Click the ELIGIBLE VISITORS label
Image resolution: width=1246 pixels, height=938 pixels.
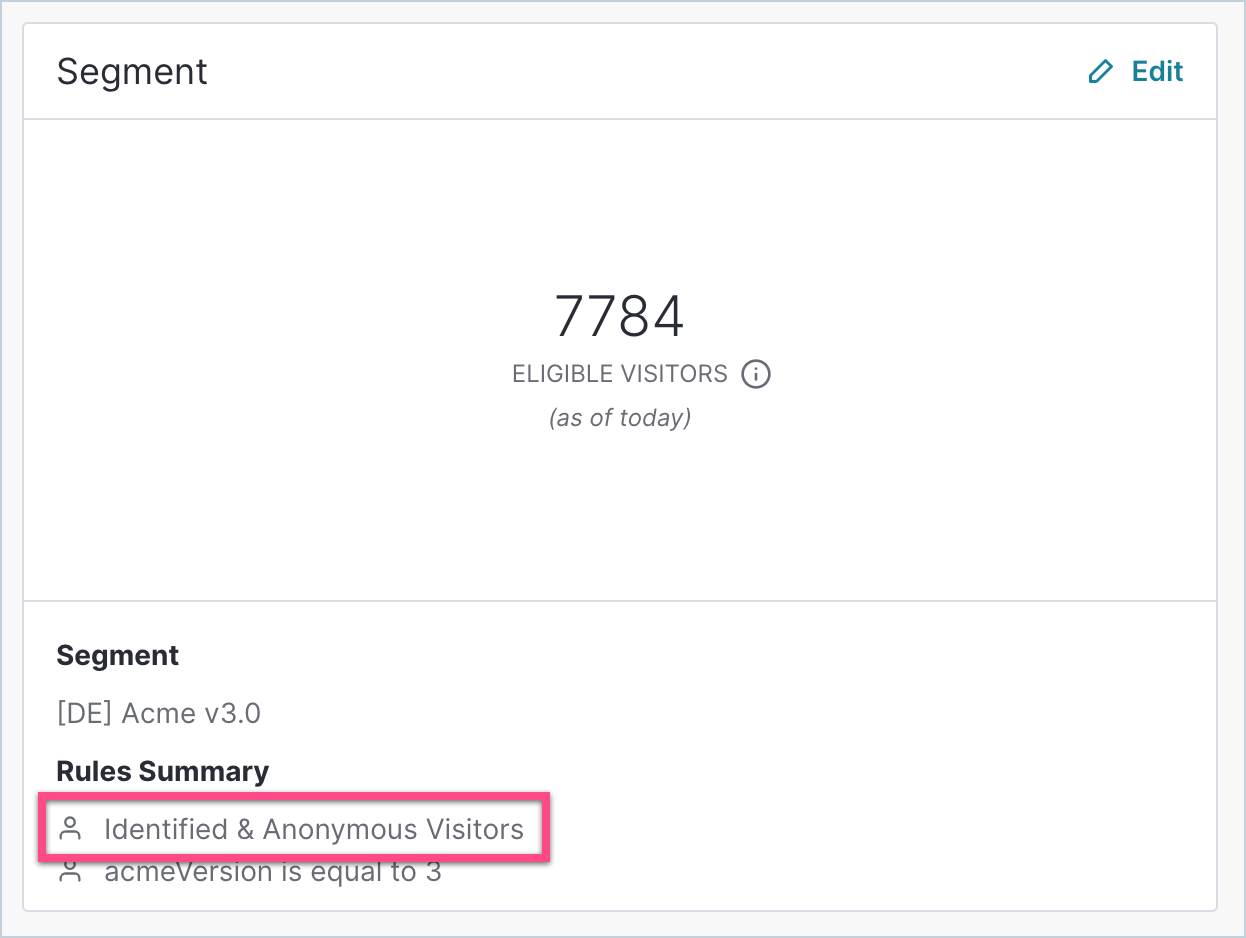click(x=619, y=375)
